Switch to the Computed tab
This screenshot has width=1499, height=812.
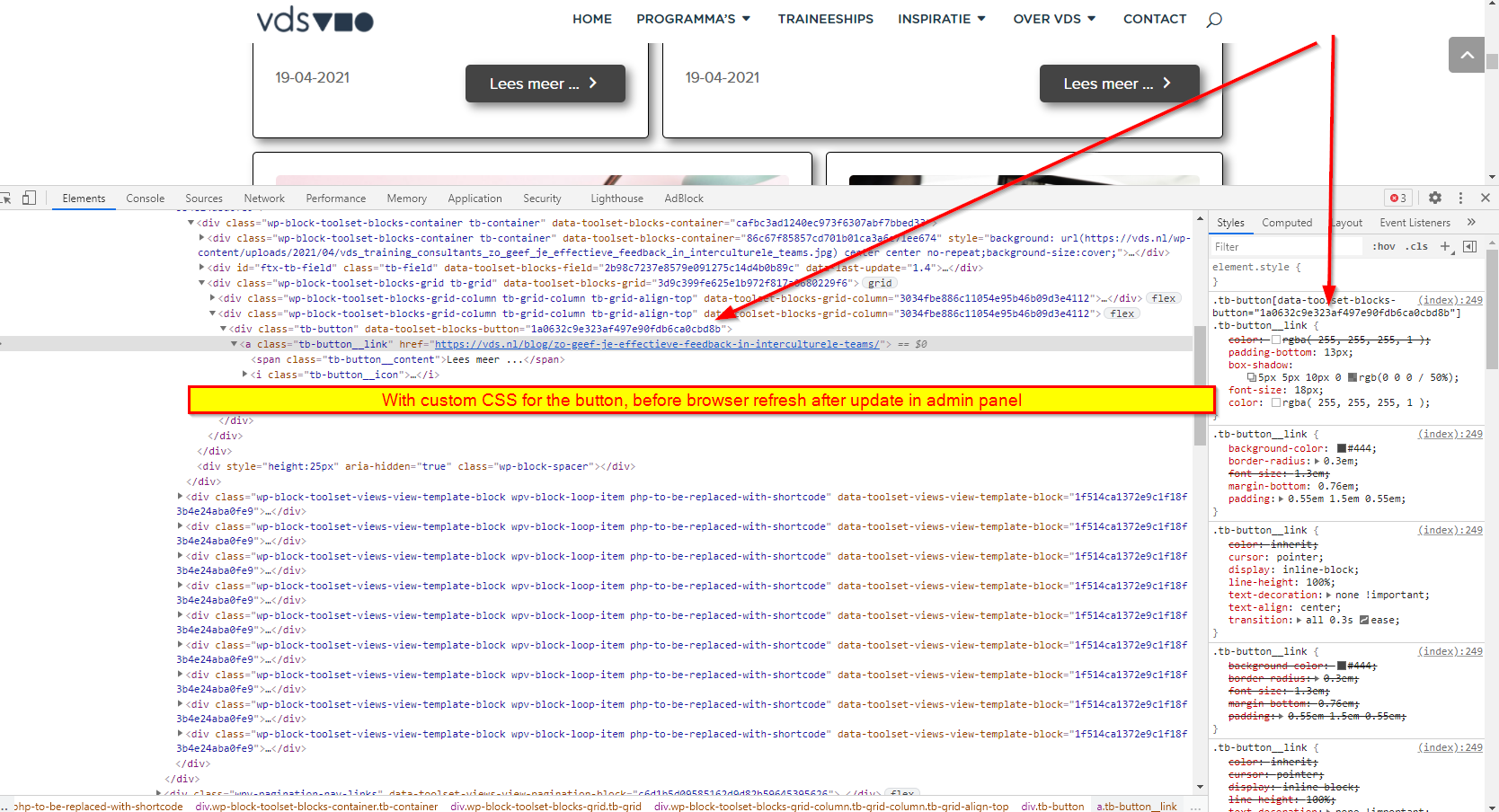(x=1287, y=222)
